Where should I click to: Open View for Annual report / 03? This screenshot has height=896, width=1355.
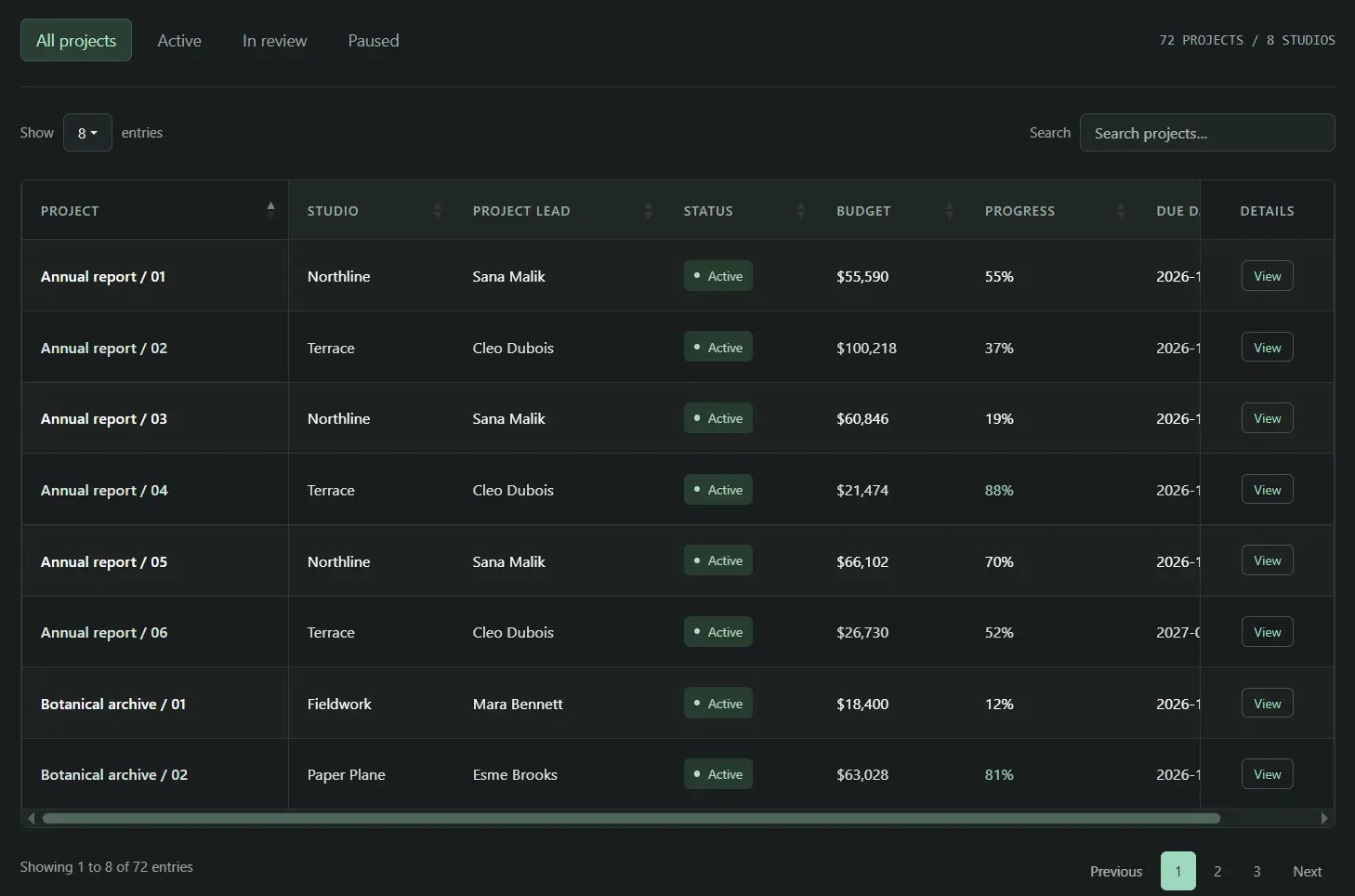[x=1267, y=418]
